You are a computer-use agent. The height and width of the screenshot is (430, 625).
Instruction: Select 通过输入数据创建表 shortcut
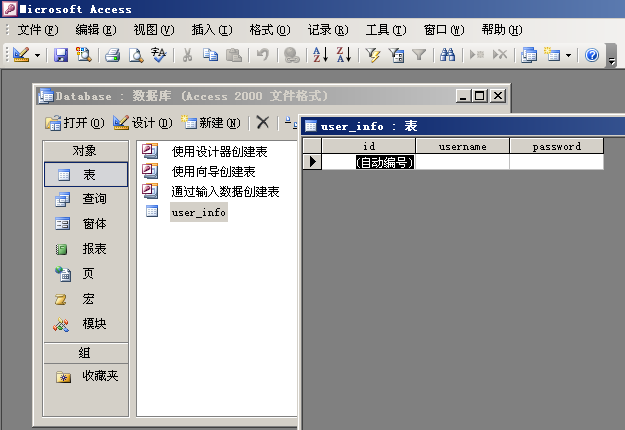point(211,192)
